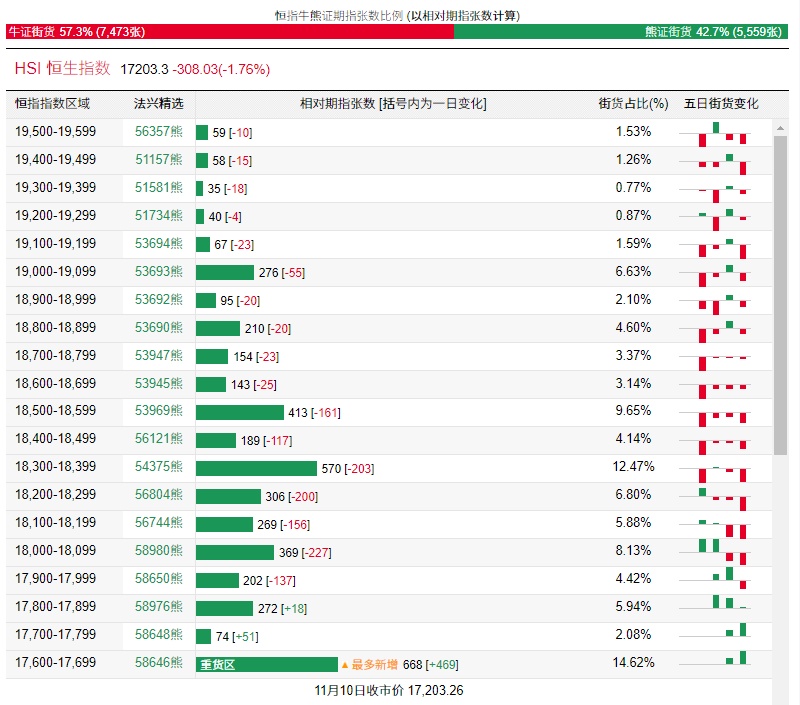Click the orange 最多新增 triangle marker

pyautogui.click(x=345, y=665)
